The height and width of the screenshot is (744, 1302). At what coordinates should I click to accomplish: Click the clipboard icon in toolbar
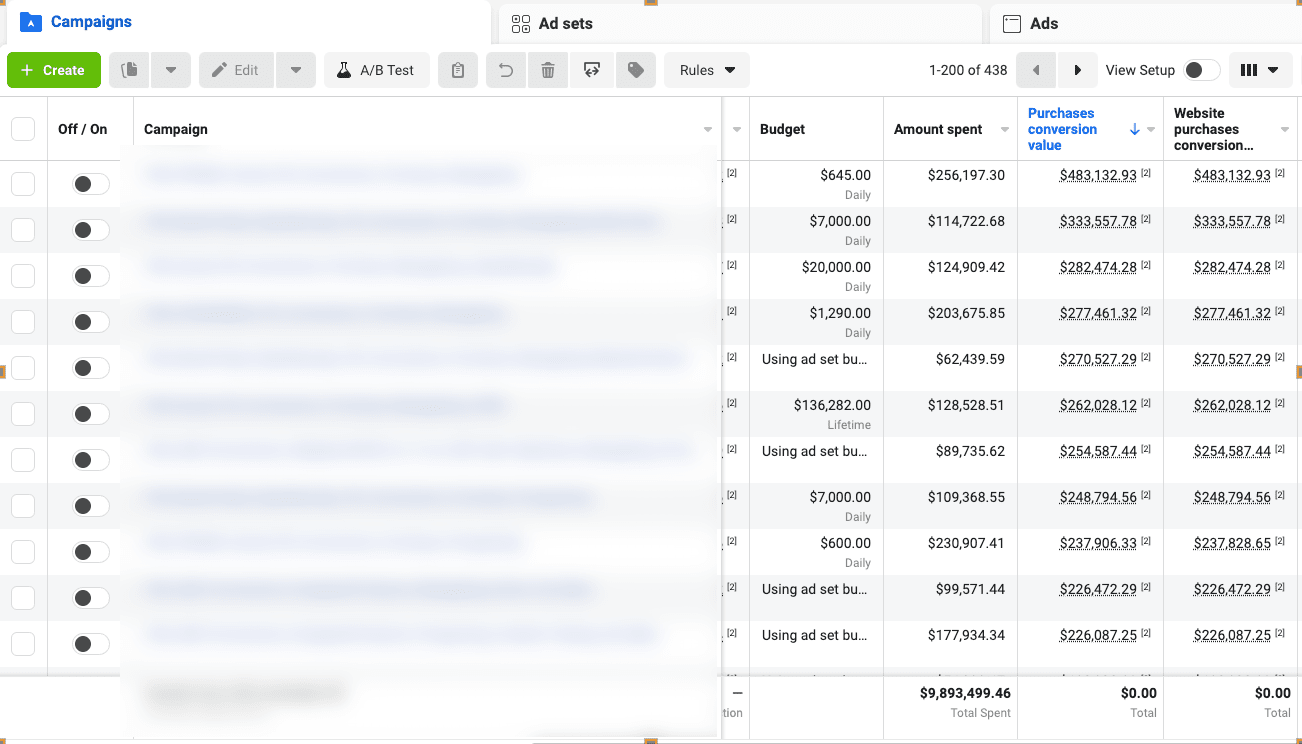pos(458,70)
